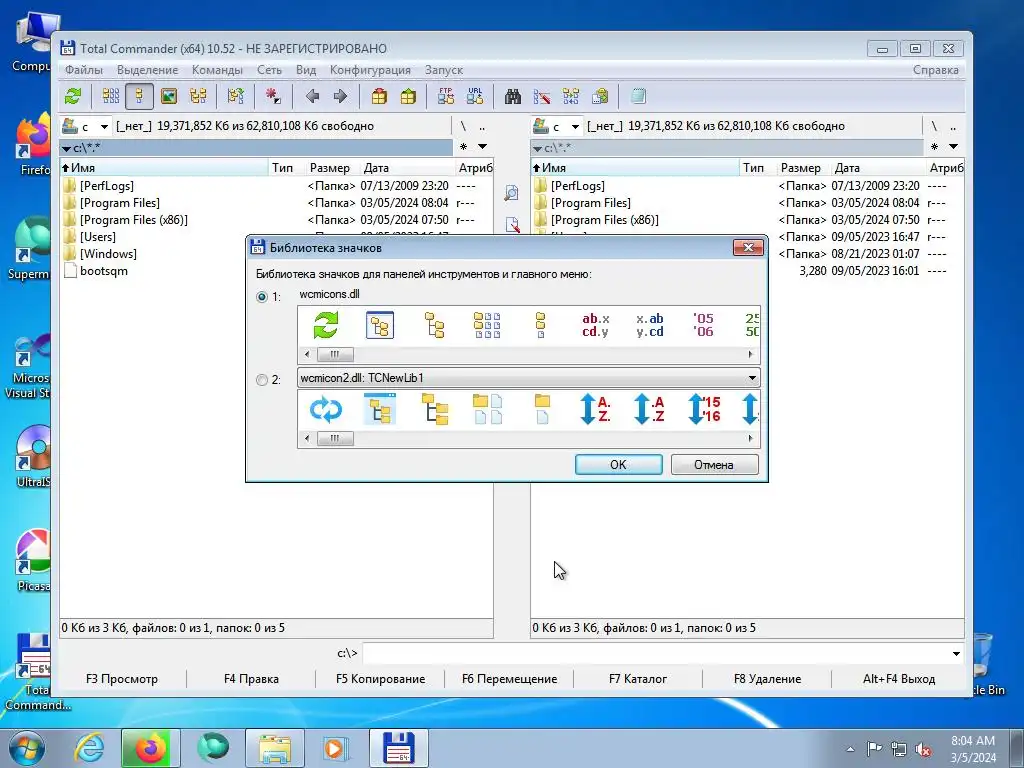Open the Сеть menu
1024x768 pixels.
pos(269,70)
